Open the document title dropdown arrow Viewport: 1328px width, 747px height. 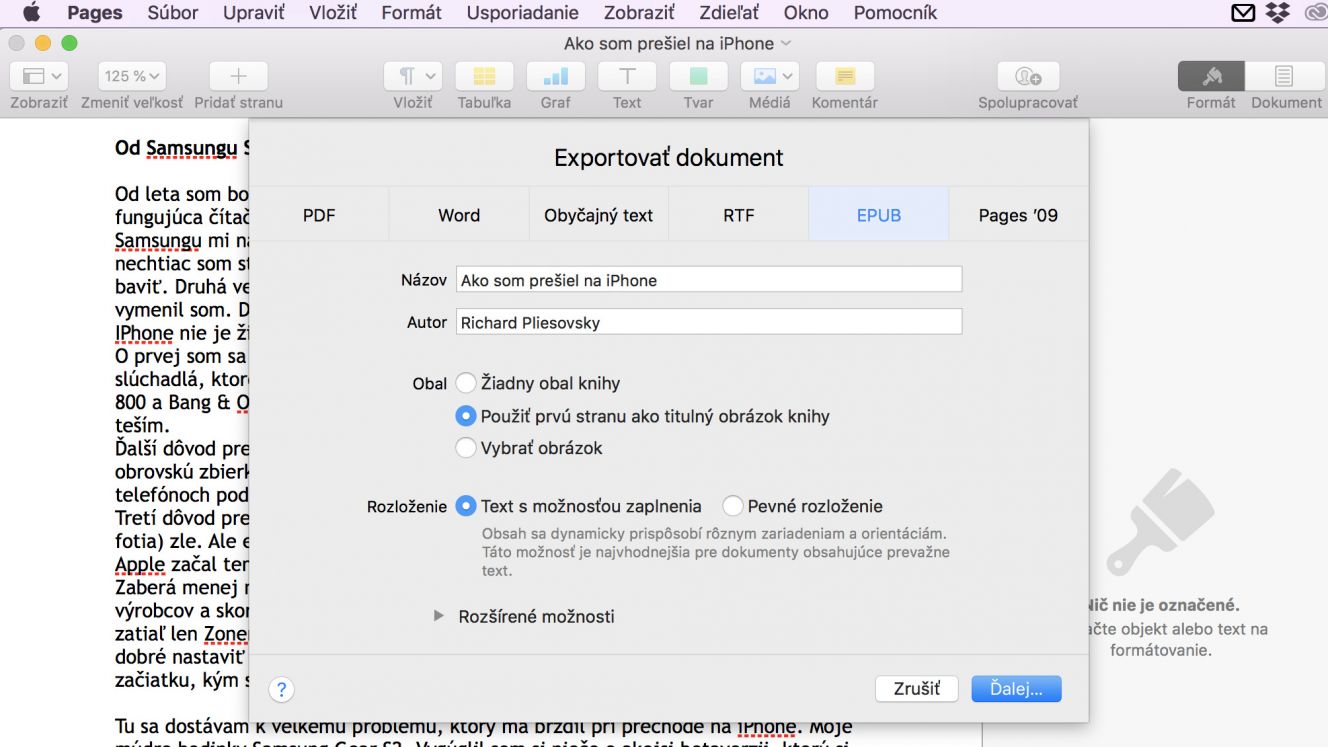click(x=785, y=43)
